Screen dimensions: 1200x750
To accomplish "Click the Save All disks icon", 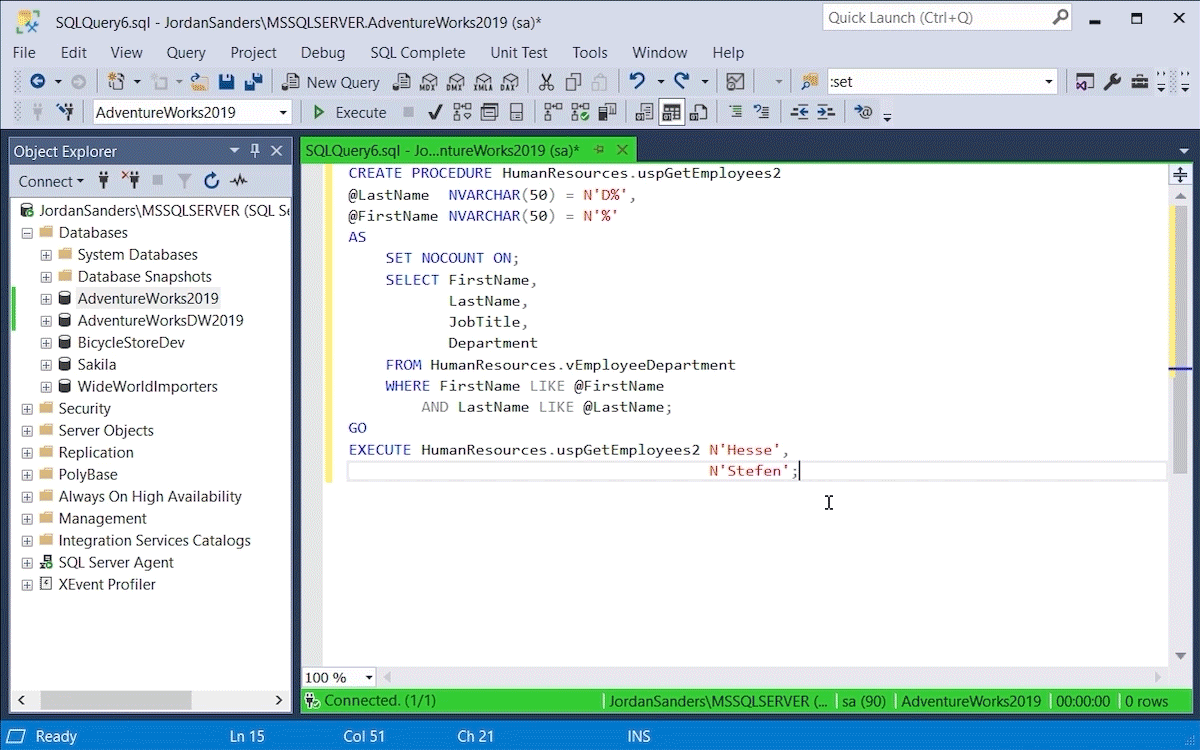I will [253, 82].
